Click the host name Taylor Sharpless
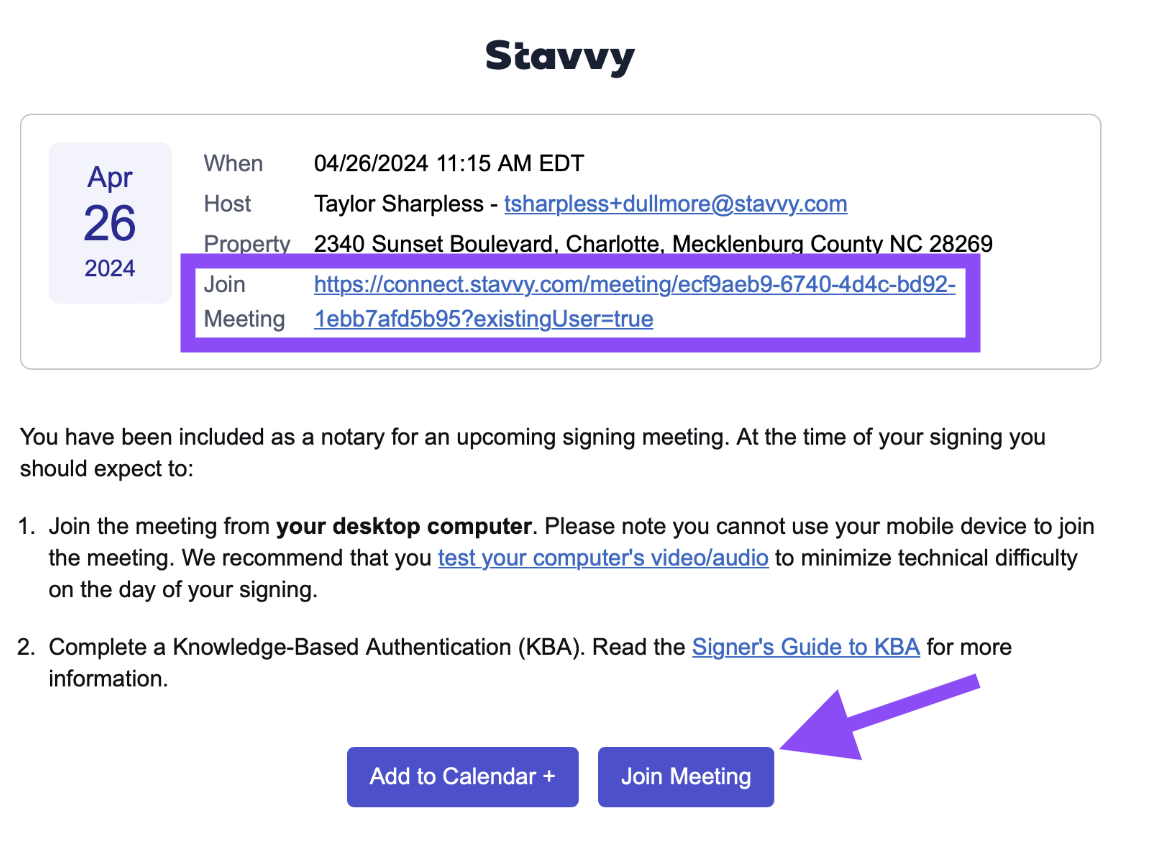This screenshot has width=1154, height=848. (399, 204)
